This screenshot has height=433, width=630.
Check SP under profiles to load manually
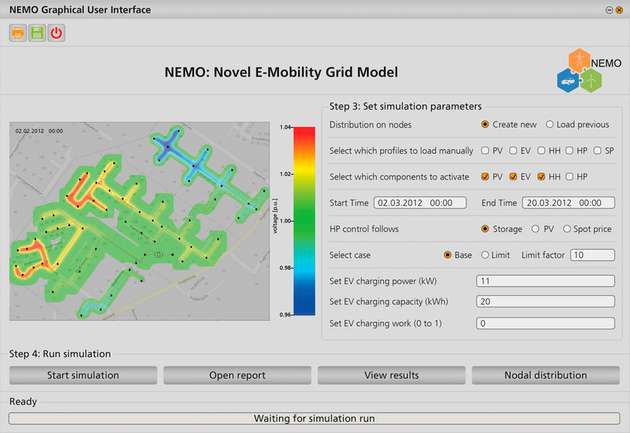[597, 151]
